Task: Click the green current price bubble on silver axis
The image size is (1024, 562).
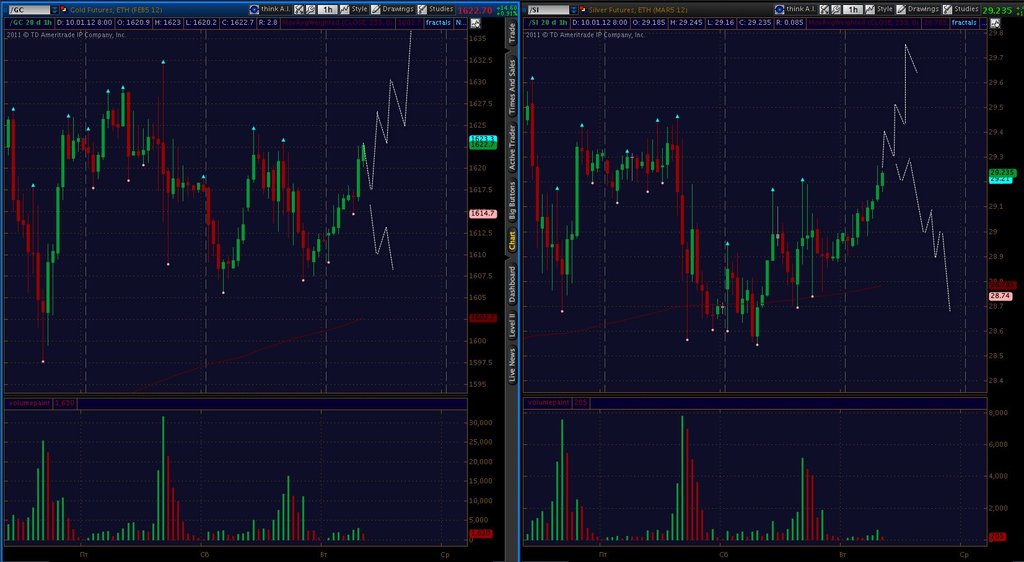Action: [1002, 173]
